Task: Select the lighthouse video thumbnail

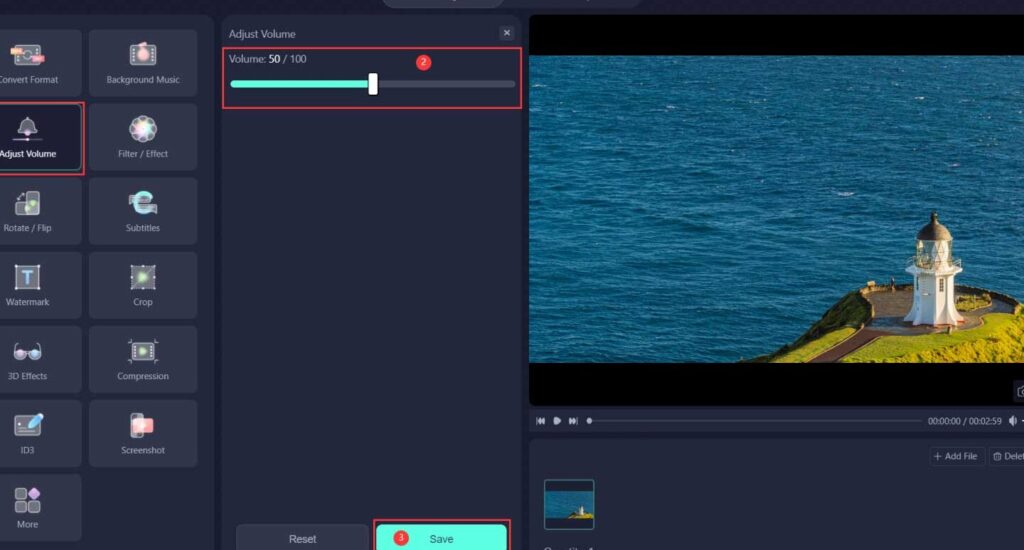Action: [x=569, y=504]
